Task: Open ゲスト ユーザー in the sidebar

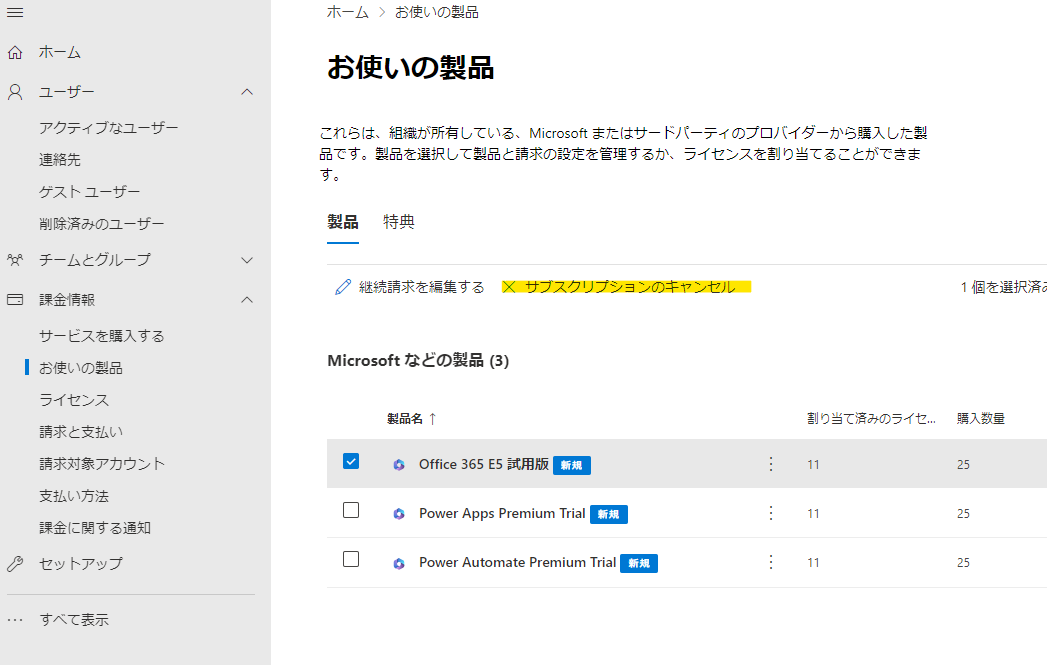Action: [89, 192]
